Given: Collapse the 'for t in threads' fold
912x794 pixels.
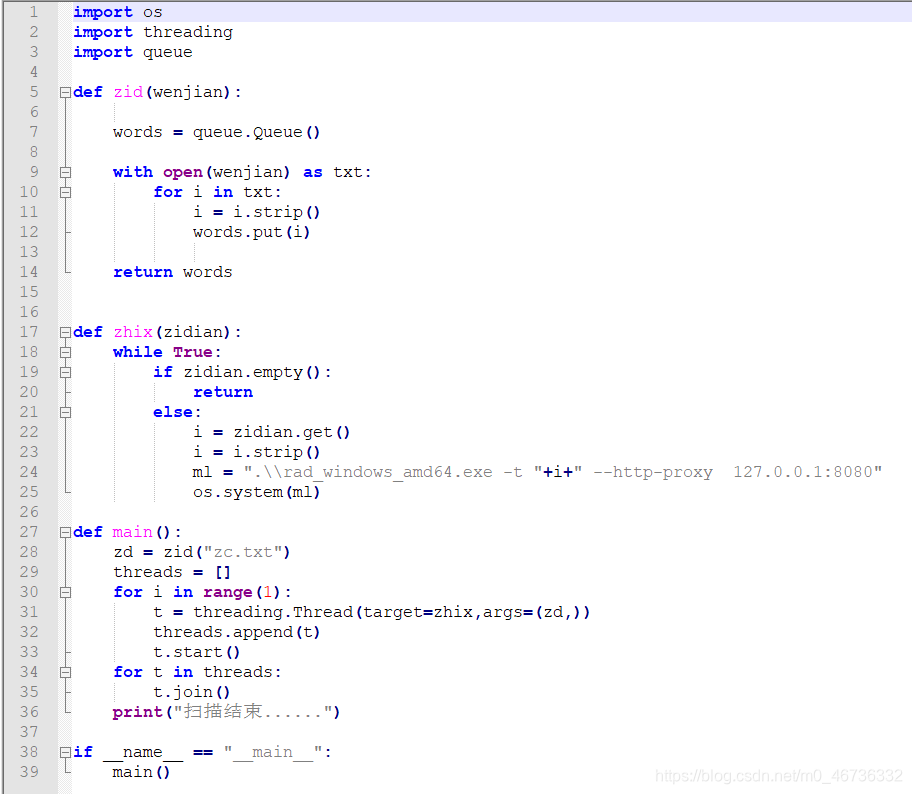Looking at the screenshot, I should [65, 672].
